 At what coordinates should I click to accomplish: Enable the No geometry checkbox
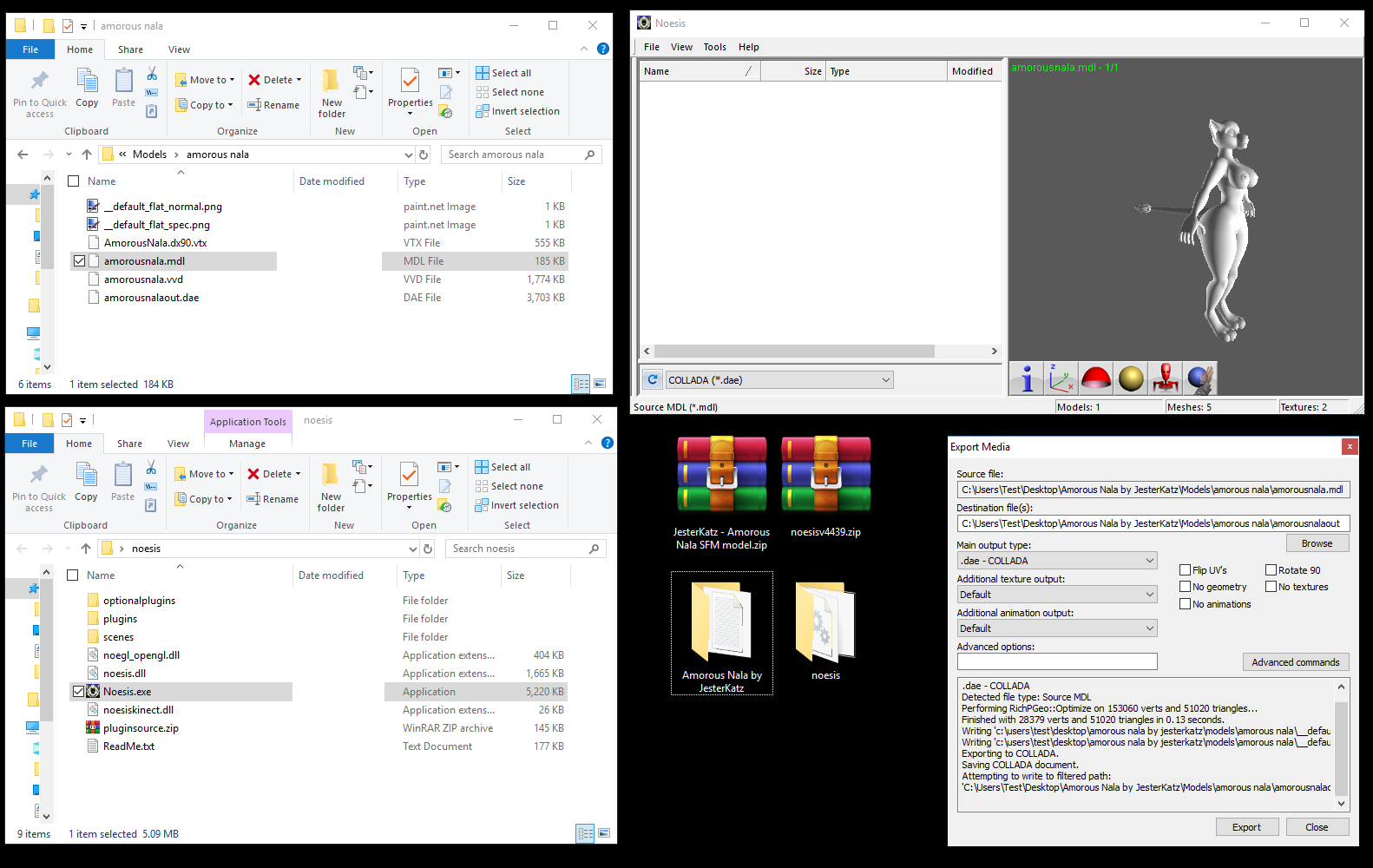click(x=1185, y=587)
